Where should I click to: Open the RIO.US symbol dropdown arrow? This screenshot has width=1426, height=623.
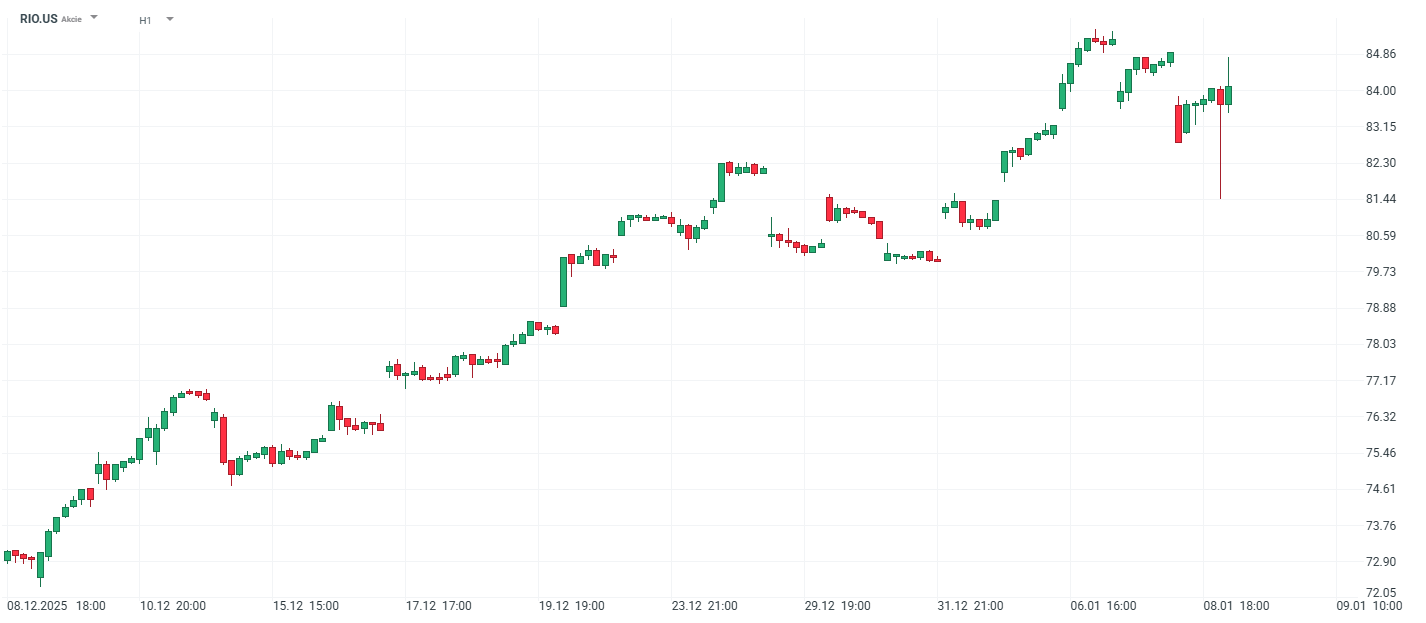click(x=94, y=18)
